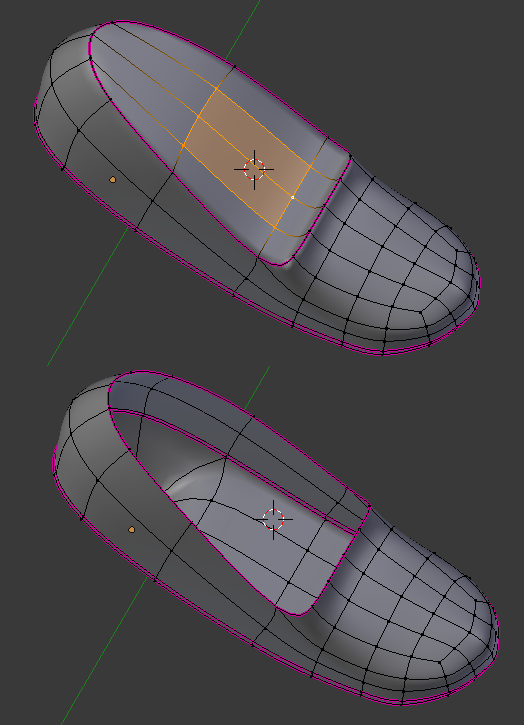Select the topmost orange vertex of the highlighted selection
Image resolution: width=524 pixels, height=725 pixels.
[216, 88]
